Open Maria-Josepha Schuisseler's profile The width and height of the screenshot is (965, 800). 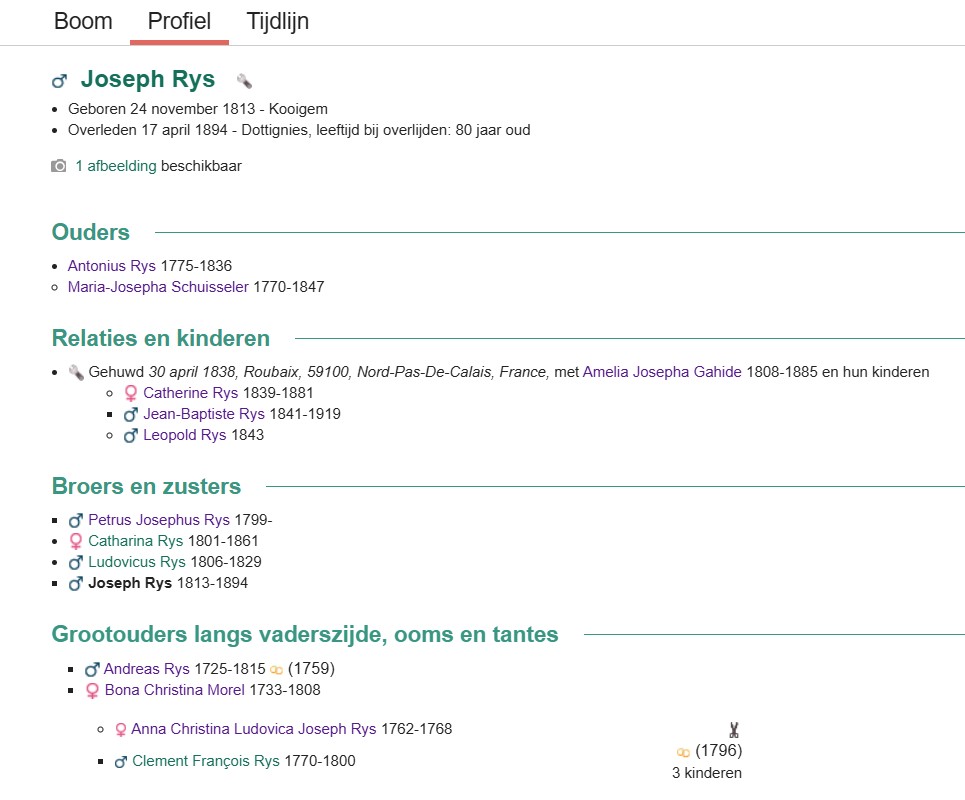158,287
